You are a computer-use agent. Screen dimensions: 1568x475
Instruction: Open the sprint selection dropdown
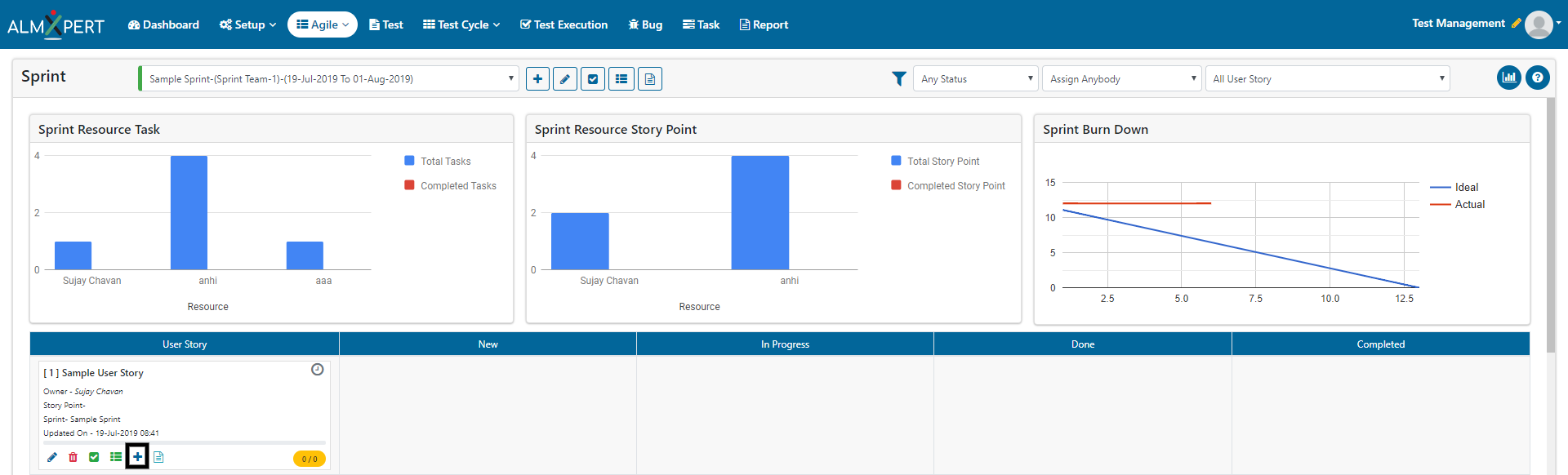point(328,78)
